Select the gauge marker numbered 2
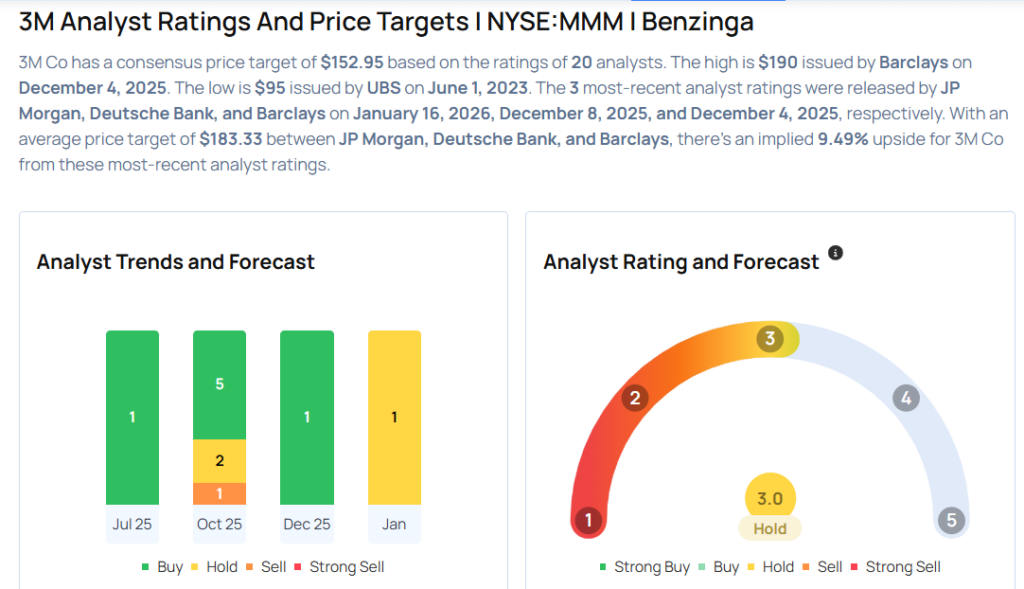1024x589 pixels. click(x=634, y=399)
